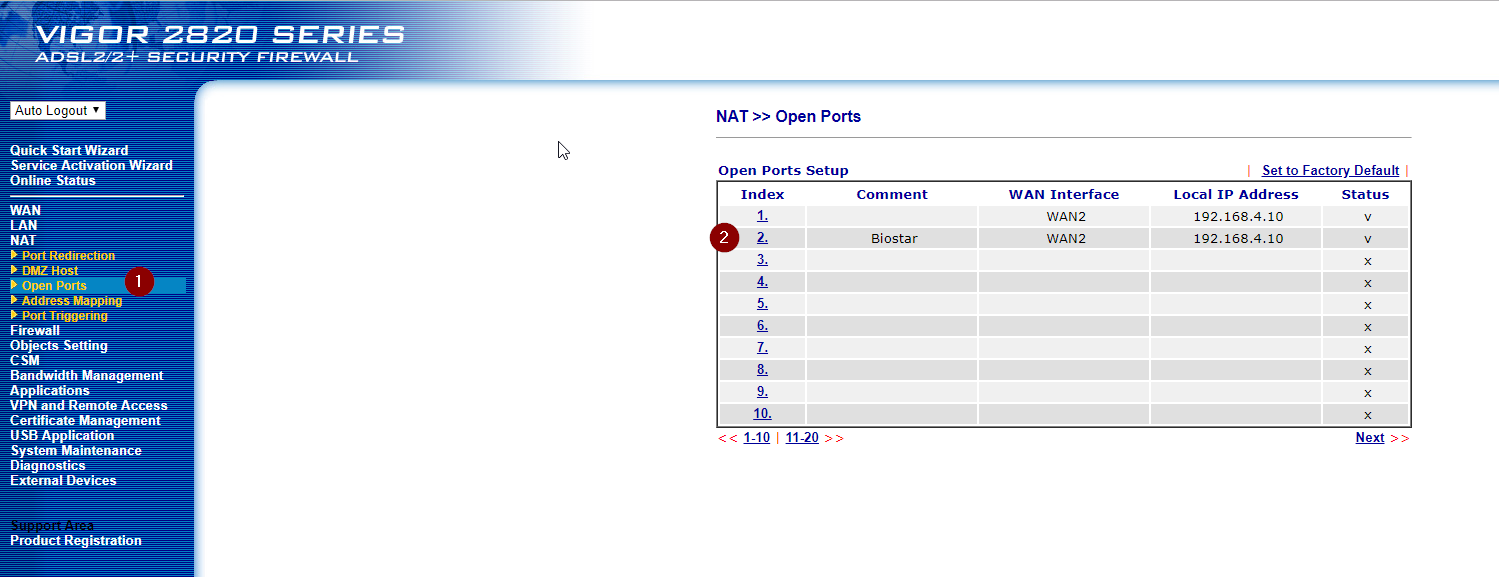Click the Status column header

(1365, 195)
